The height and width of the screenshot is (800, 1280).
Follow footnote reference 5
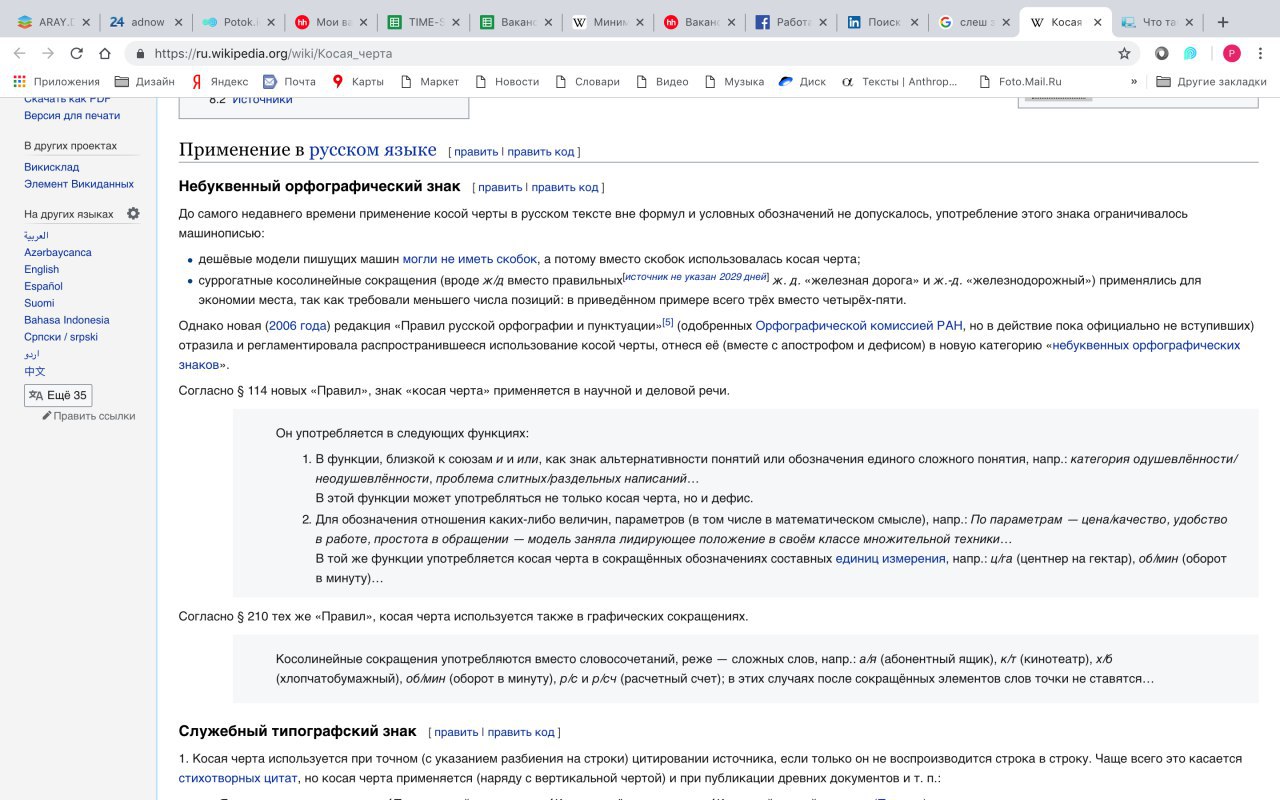[x=668, y=322]
